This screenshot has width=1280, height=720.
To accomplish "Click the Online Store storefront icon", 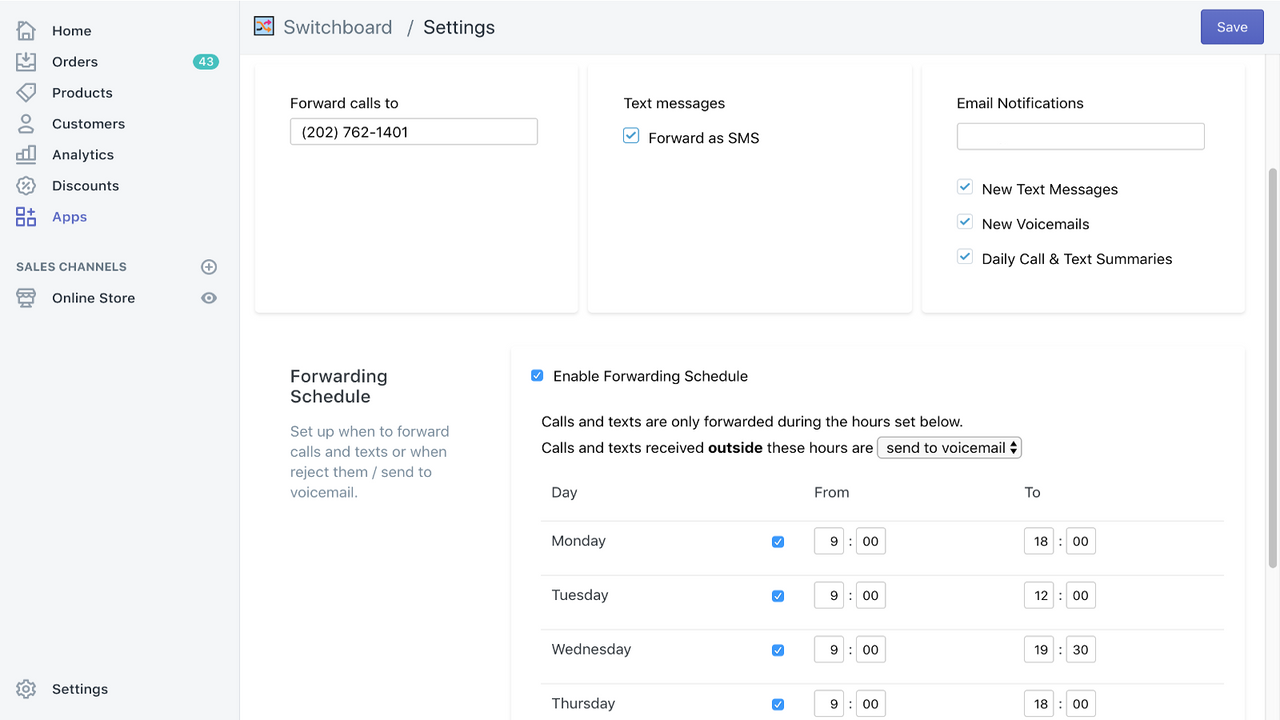I will click(x=26, y=298).
